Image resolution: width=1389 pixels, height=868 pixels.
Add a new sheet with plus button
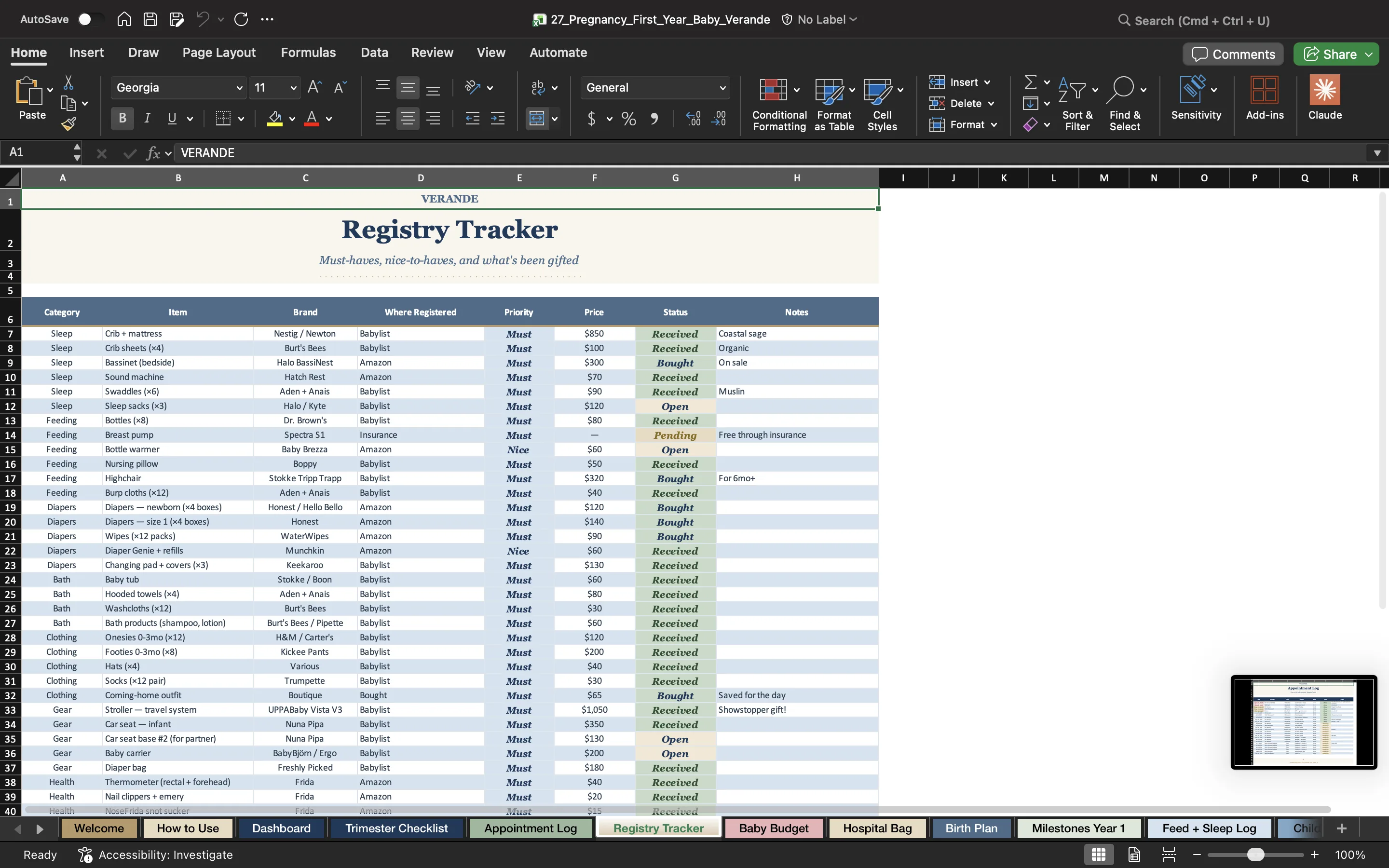click(1341, 828)
